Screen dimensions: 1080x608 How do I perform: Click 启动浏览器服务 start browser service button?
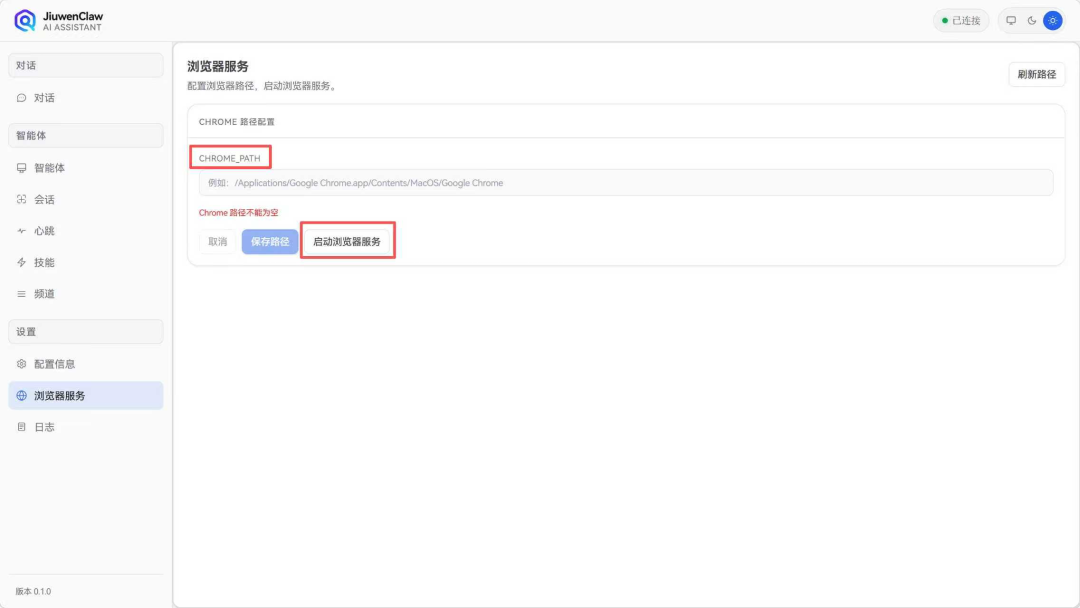click(347, 242)
